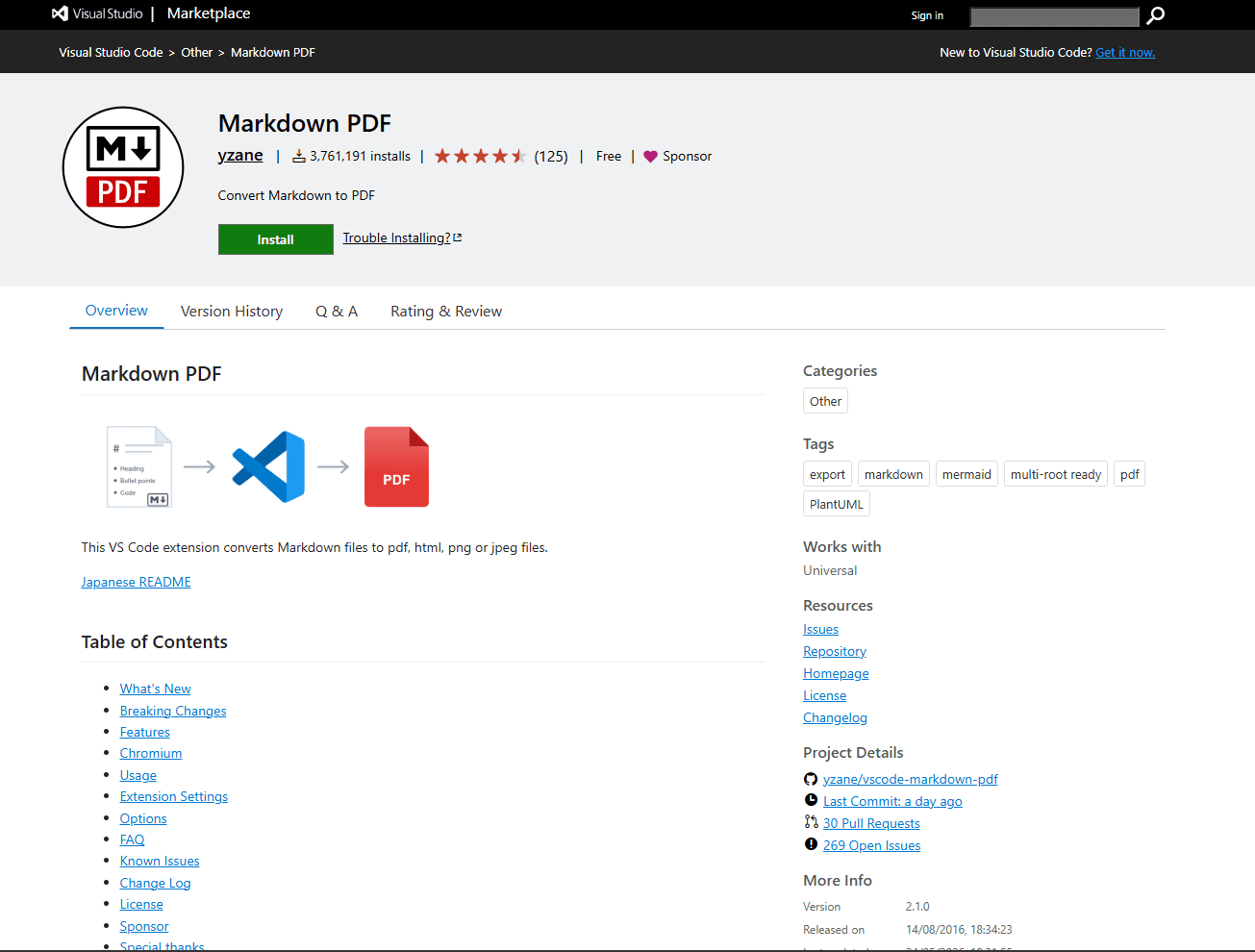Click the Sponsor heart icon
This screenshot has width=1255, height=952.
[x=651, y=157]
